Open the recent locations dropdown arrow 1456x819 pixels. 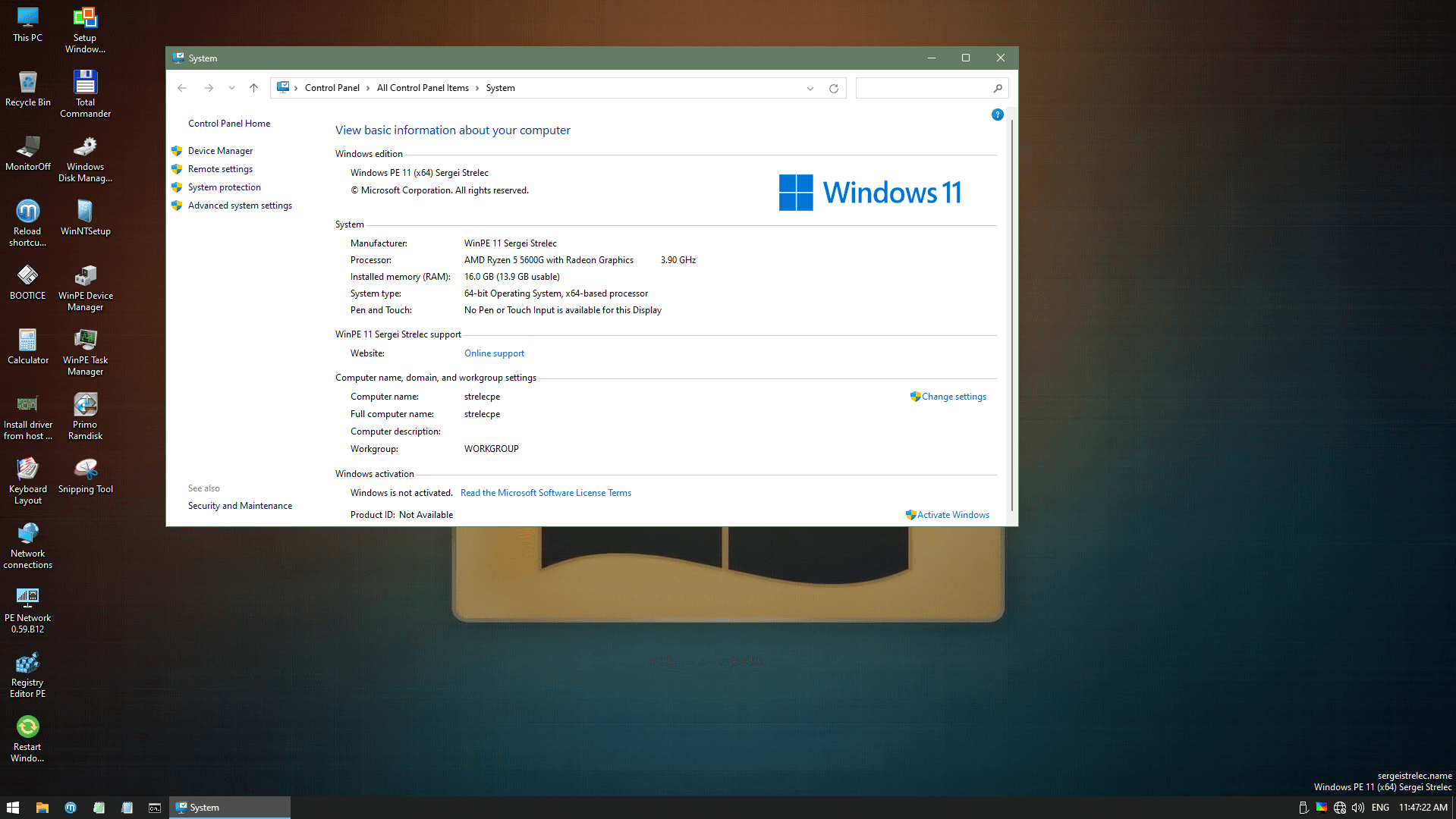click(231, 88)
